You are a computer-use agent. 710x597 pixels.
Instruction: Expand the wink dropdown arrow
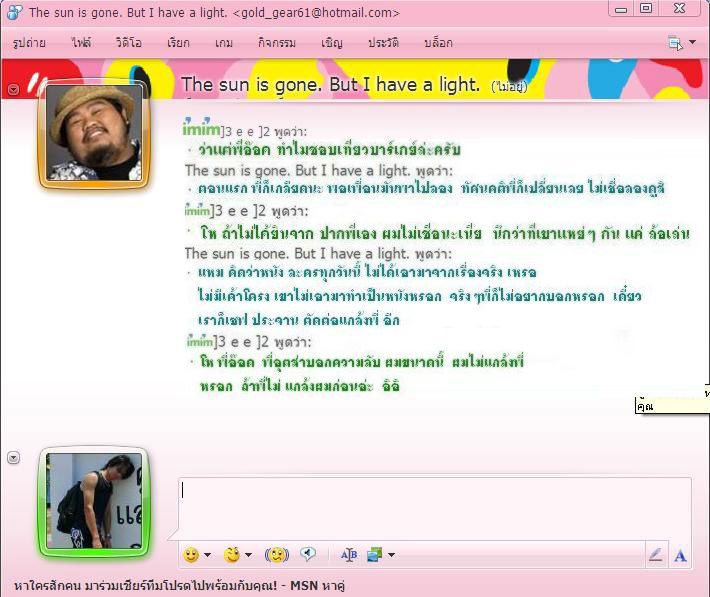(249, 555)
